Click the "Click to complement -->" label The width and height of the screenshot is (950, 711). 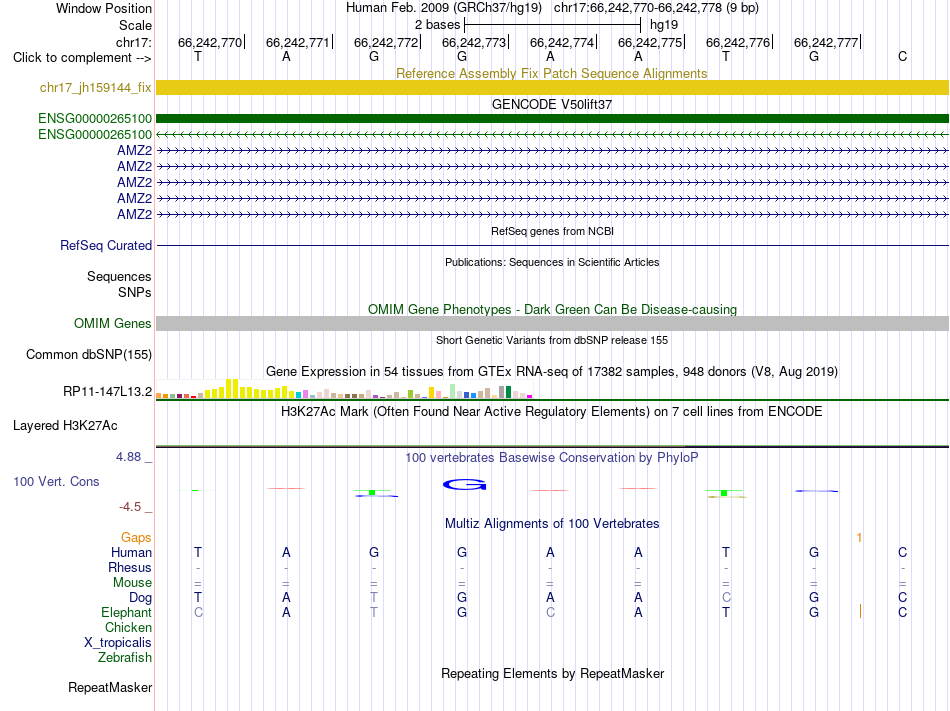(82, 58)
